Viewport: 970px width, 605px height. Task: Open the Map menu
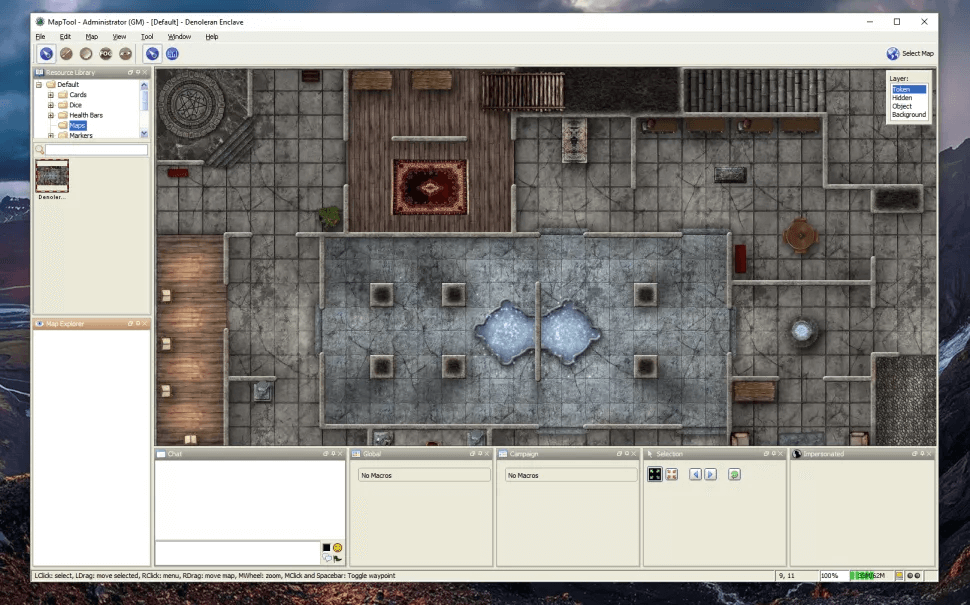91,37
